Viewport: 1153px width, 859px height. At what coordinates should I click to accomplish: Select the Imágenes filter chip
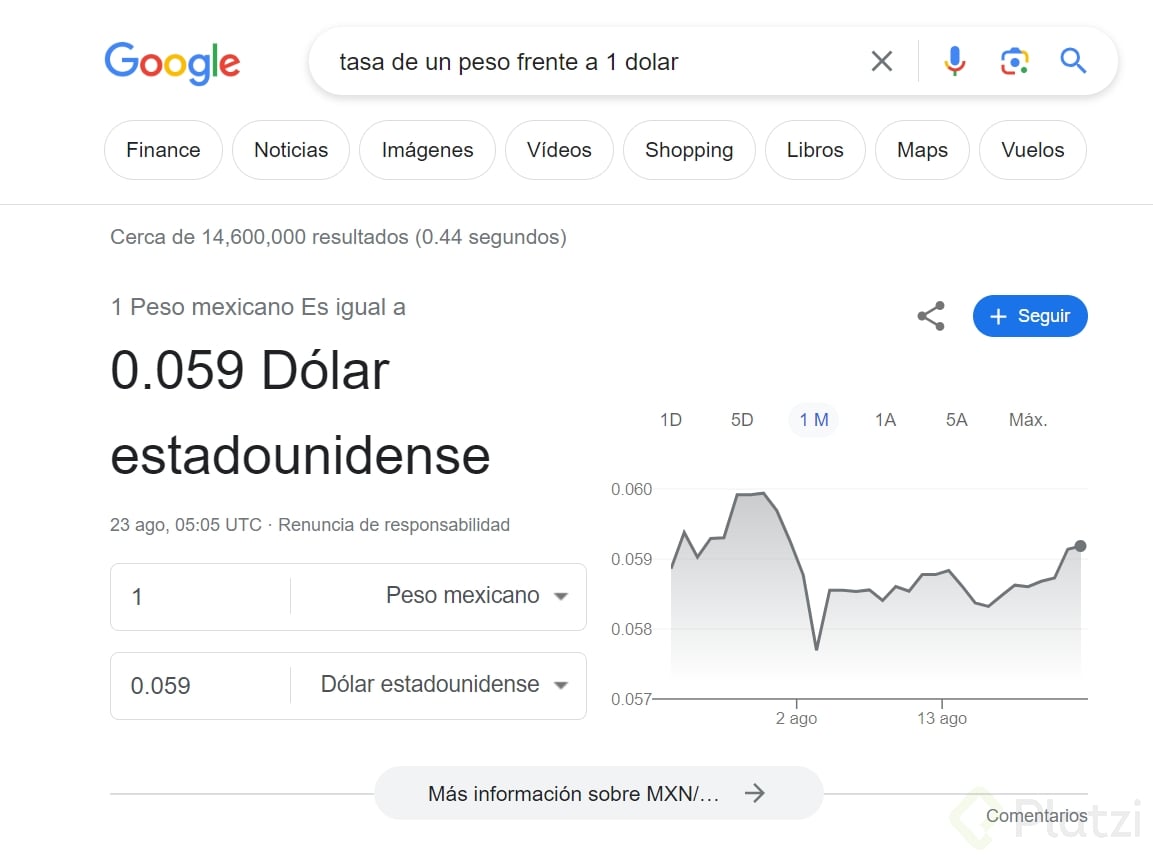pos(427,150)
